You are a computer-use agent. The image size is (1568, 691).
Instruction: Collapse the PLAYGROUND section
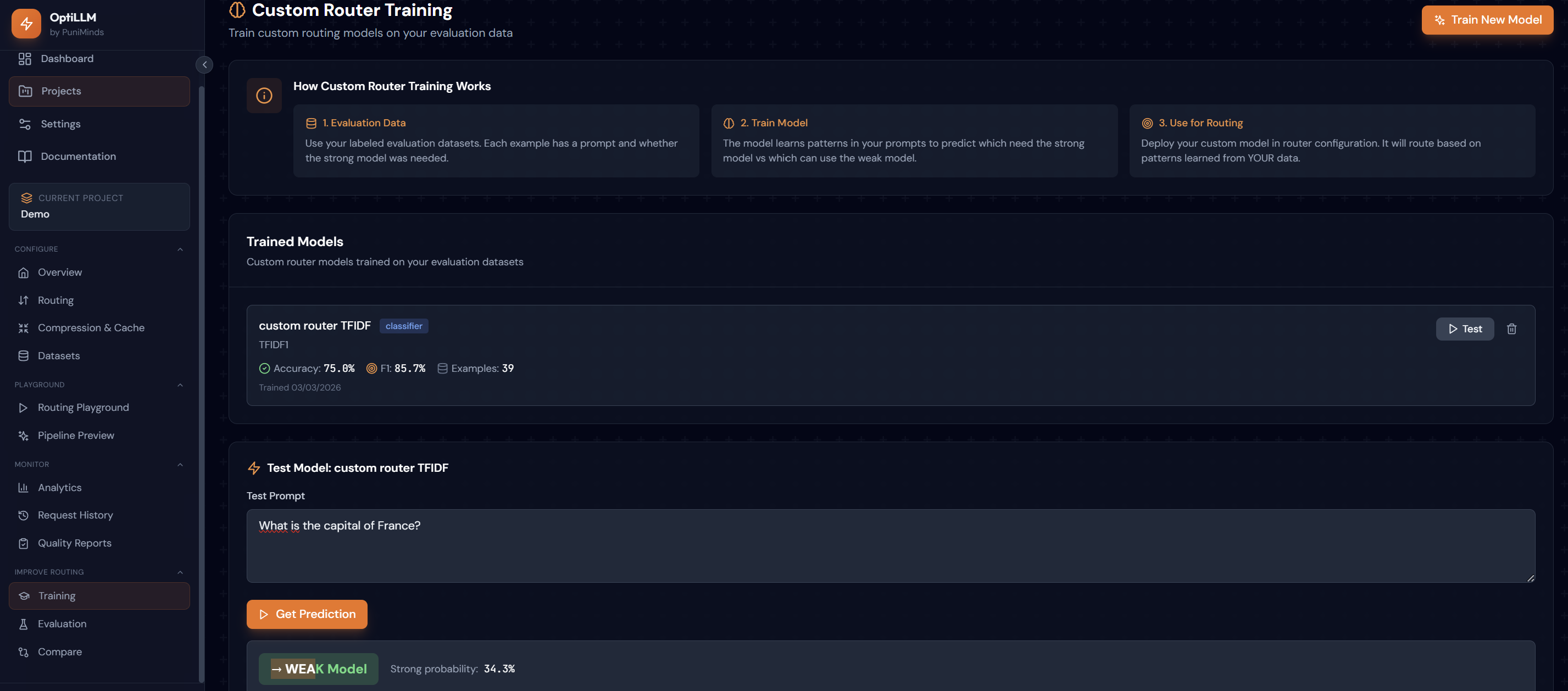pyautogui.click(x=180, y=386)
